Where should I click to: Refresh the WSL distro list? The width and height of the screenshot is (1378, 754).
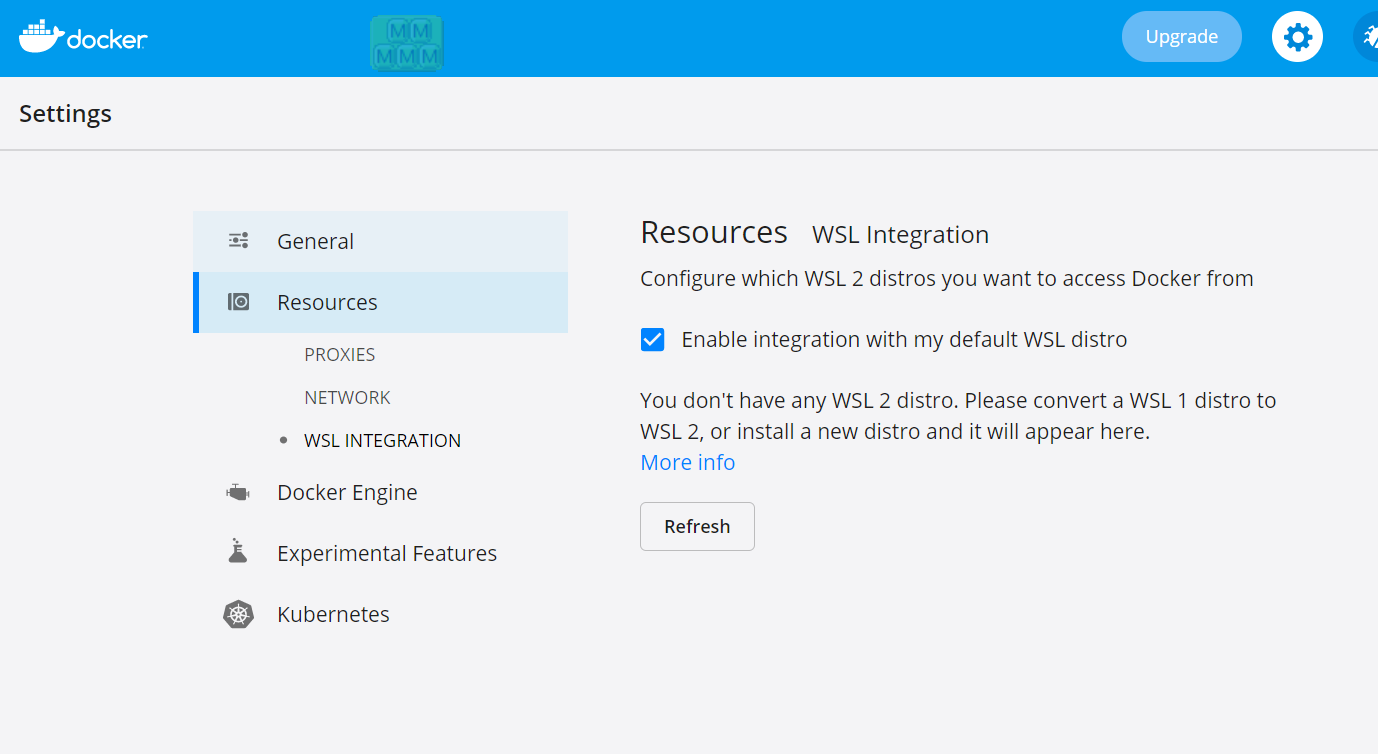697,526
